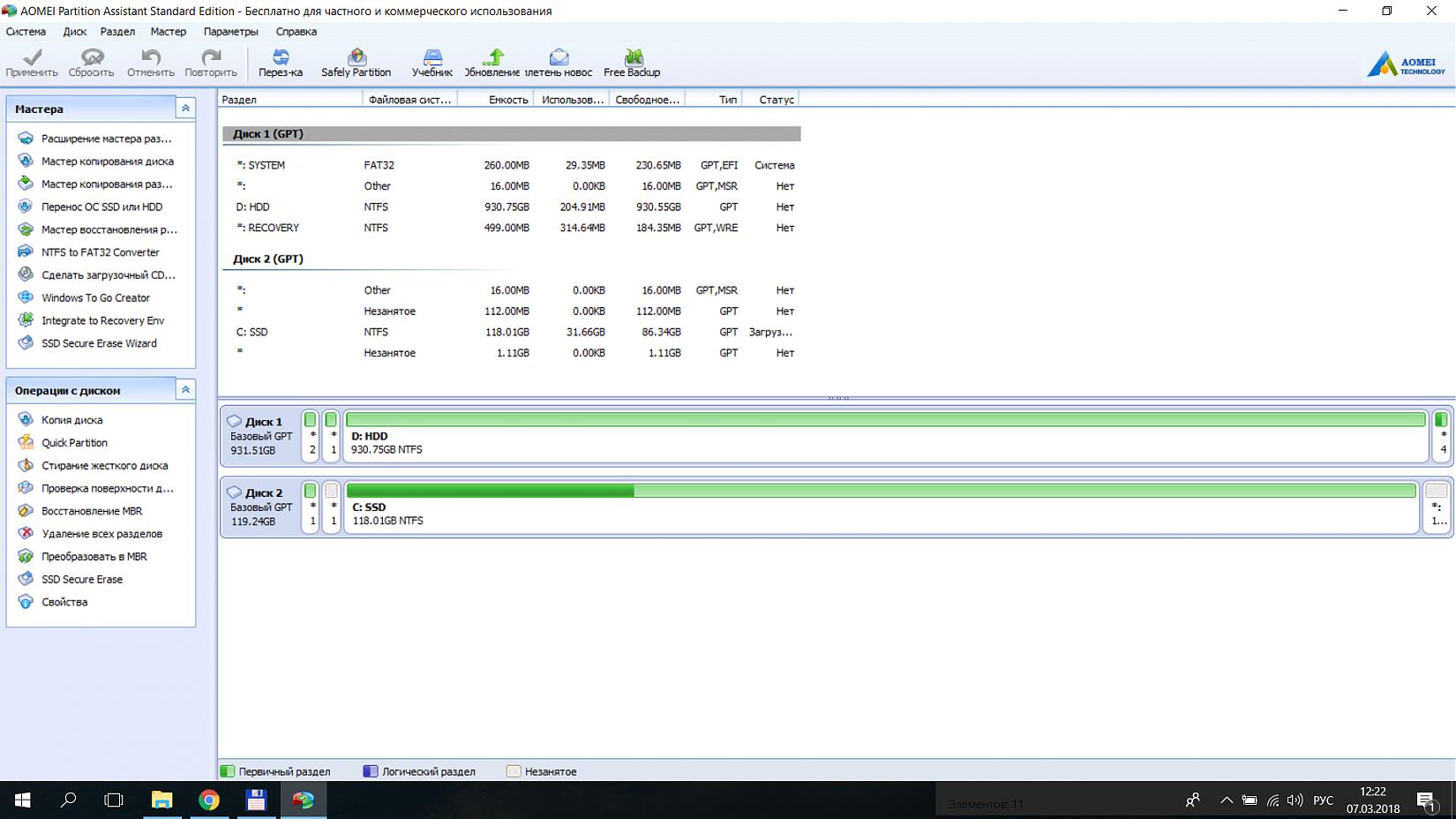This screenshot has height=819, width=1456.
Task: Open File Explorer from taskbar
Action: (162, 800)
